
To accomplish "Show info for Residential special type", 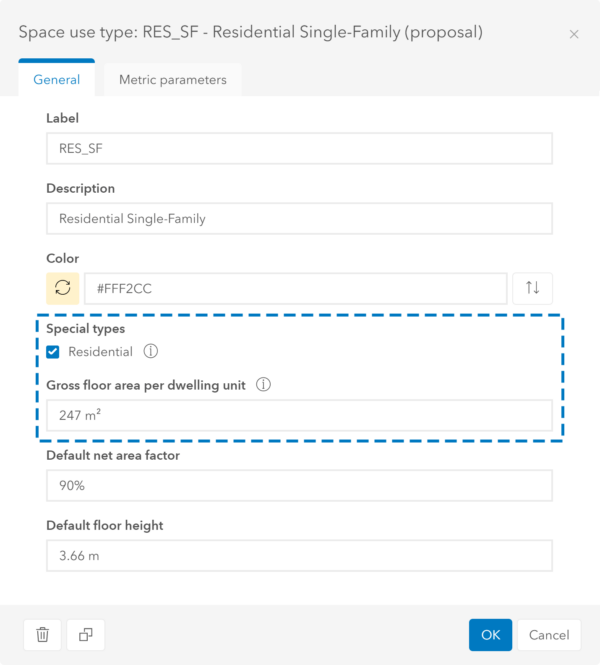I will [151, 352].
